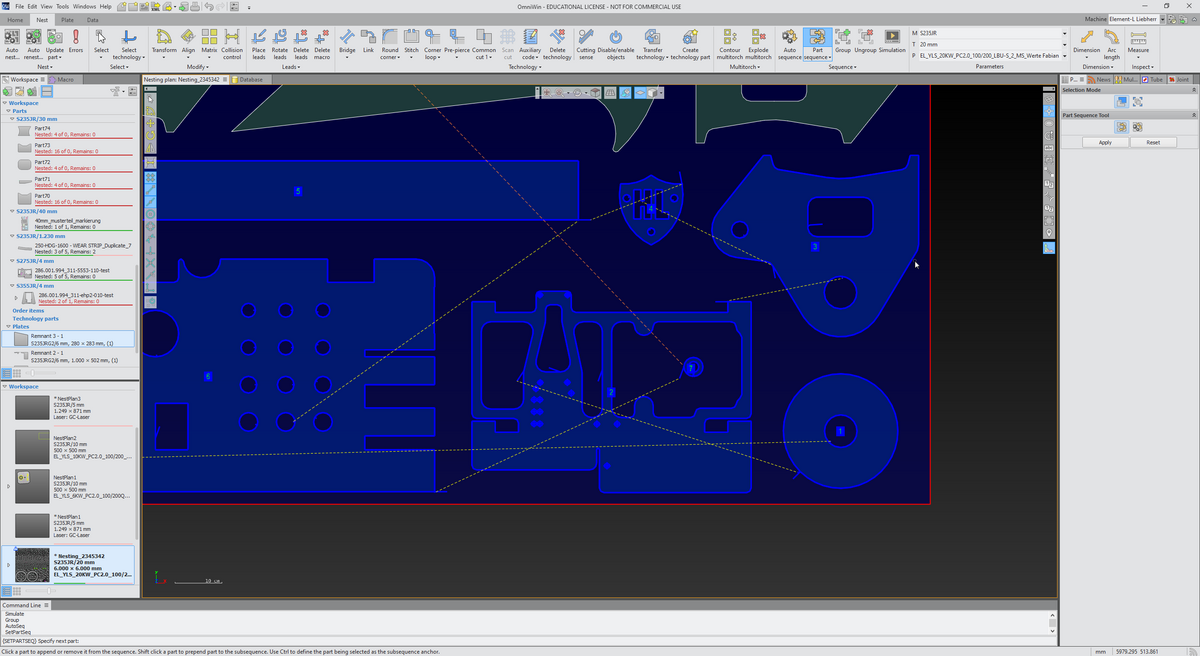Click the Align tool icon
Image resolution: width=1200 pixels, height=656 pixels.
click(x=188, y=36)
